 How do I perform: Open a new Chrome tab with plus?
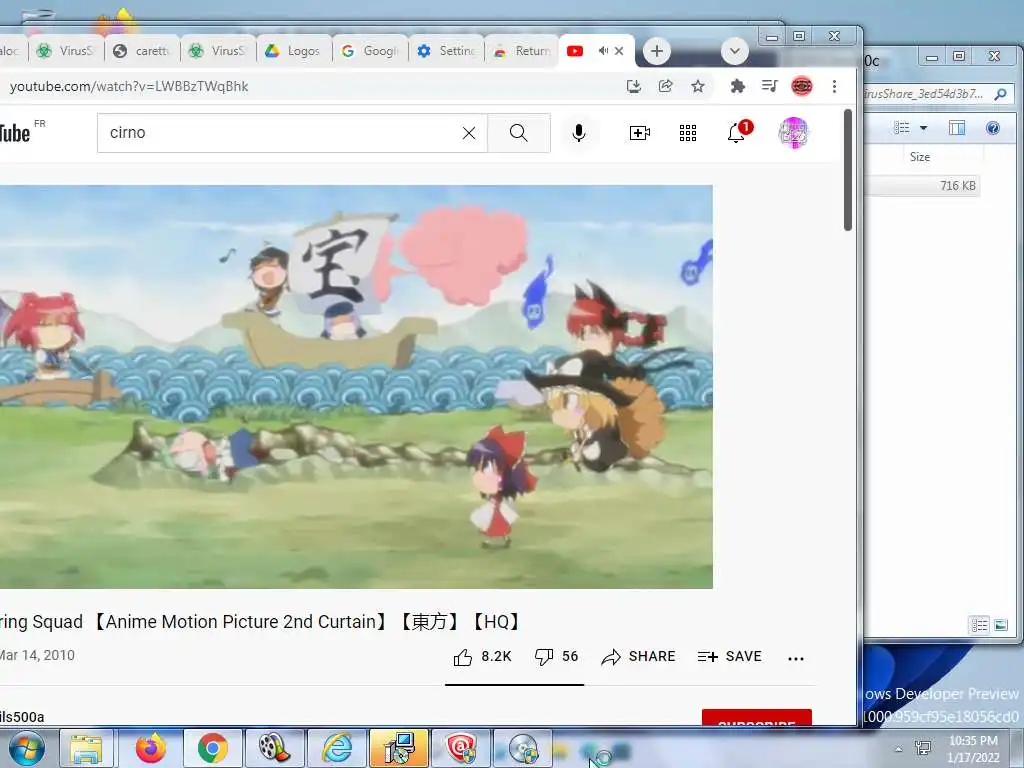(x=657, y=51)
